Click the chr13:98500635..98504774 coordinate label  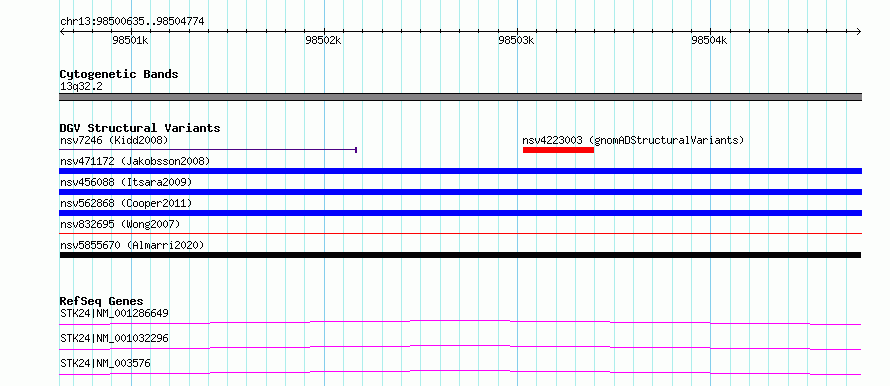132,22
